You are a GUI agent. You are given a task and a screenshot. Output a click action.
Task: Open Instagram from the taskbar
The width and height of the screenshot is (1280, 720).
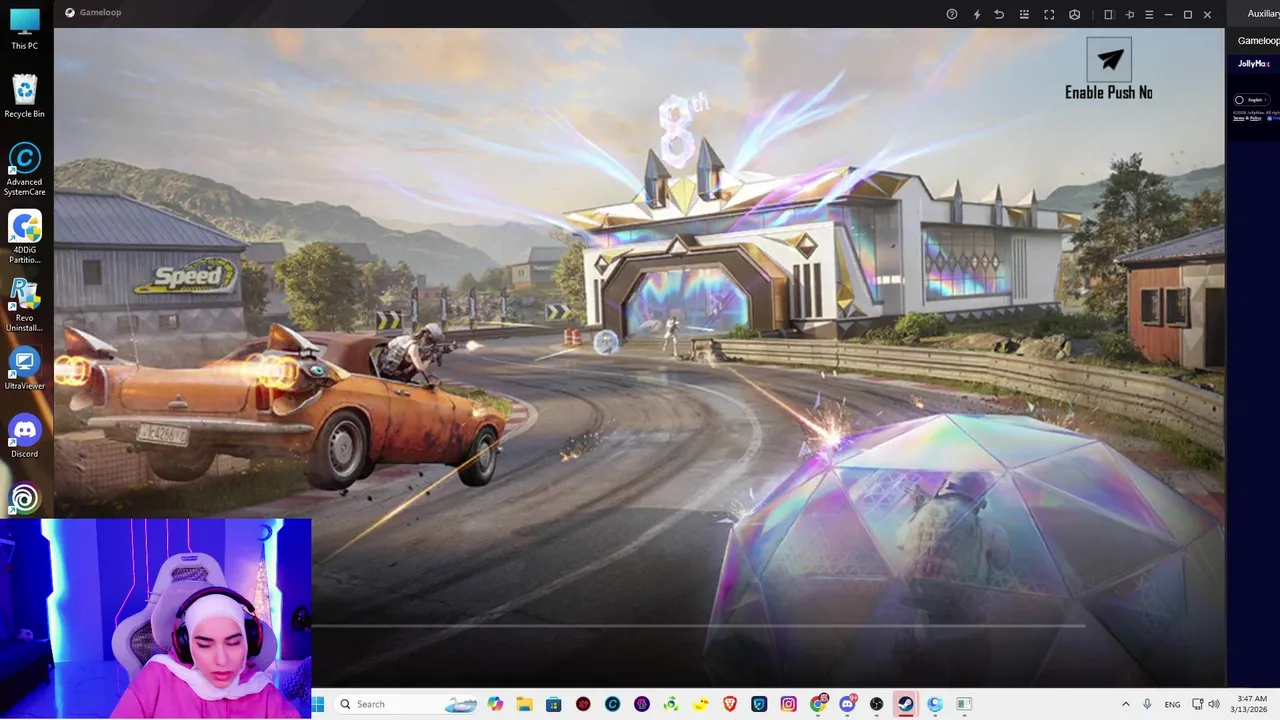(x=788, y=704)
